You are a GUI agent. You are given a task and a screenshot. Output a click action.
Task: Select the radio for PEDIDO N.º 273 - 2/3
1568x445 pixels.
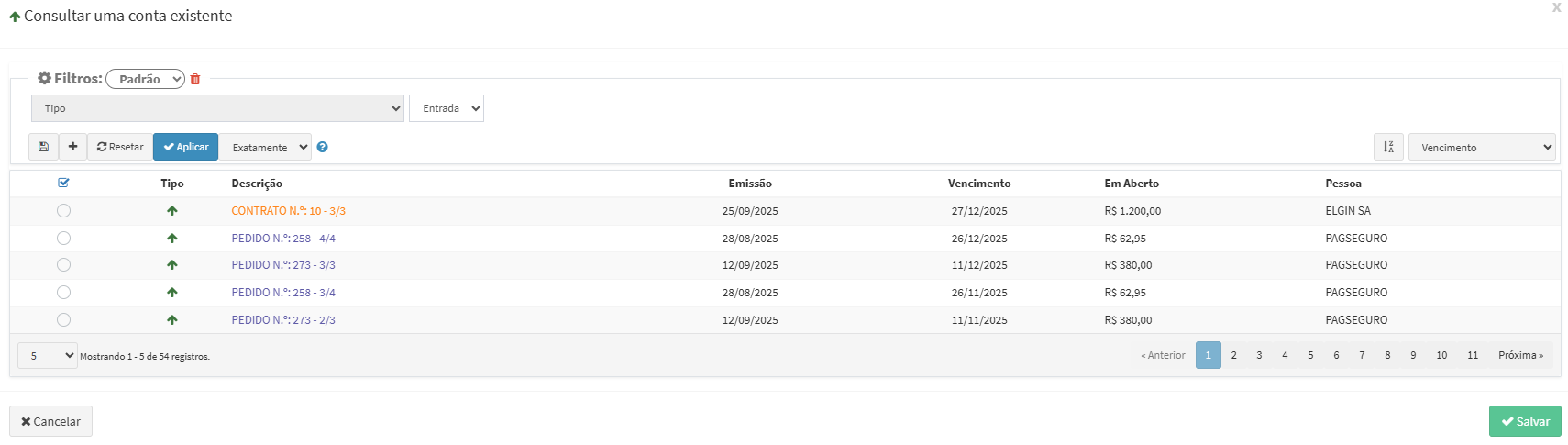click(63, 320)
